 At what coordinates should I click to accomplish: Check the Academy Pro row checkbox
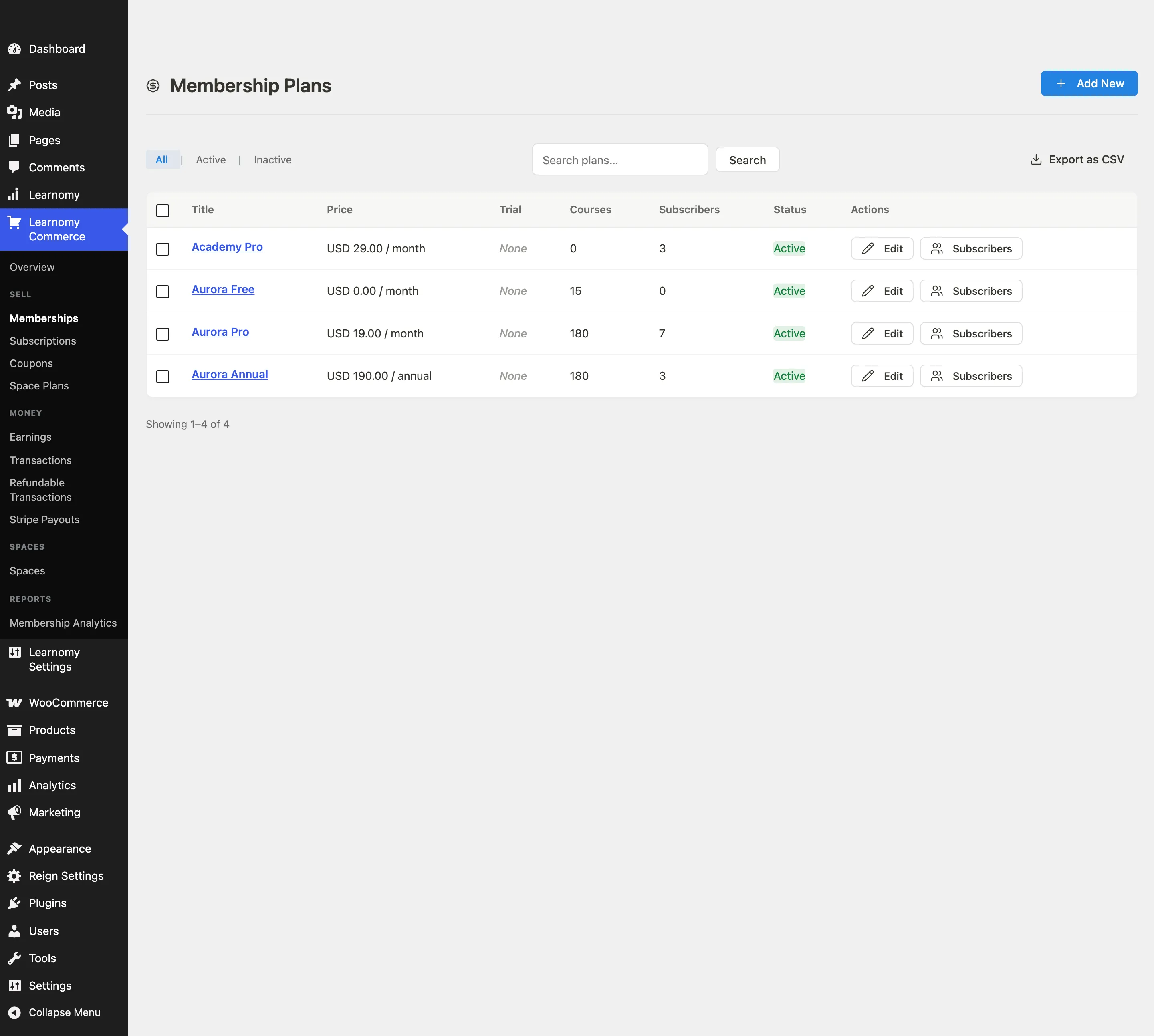pyautogui.click(x=163, y=249)
